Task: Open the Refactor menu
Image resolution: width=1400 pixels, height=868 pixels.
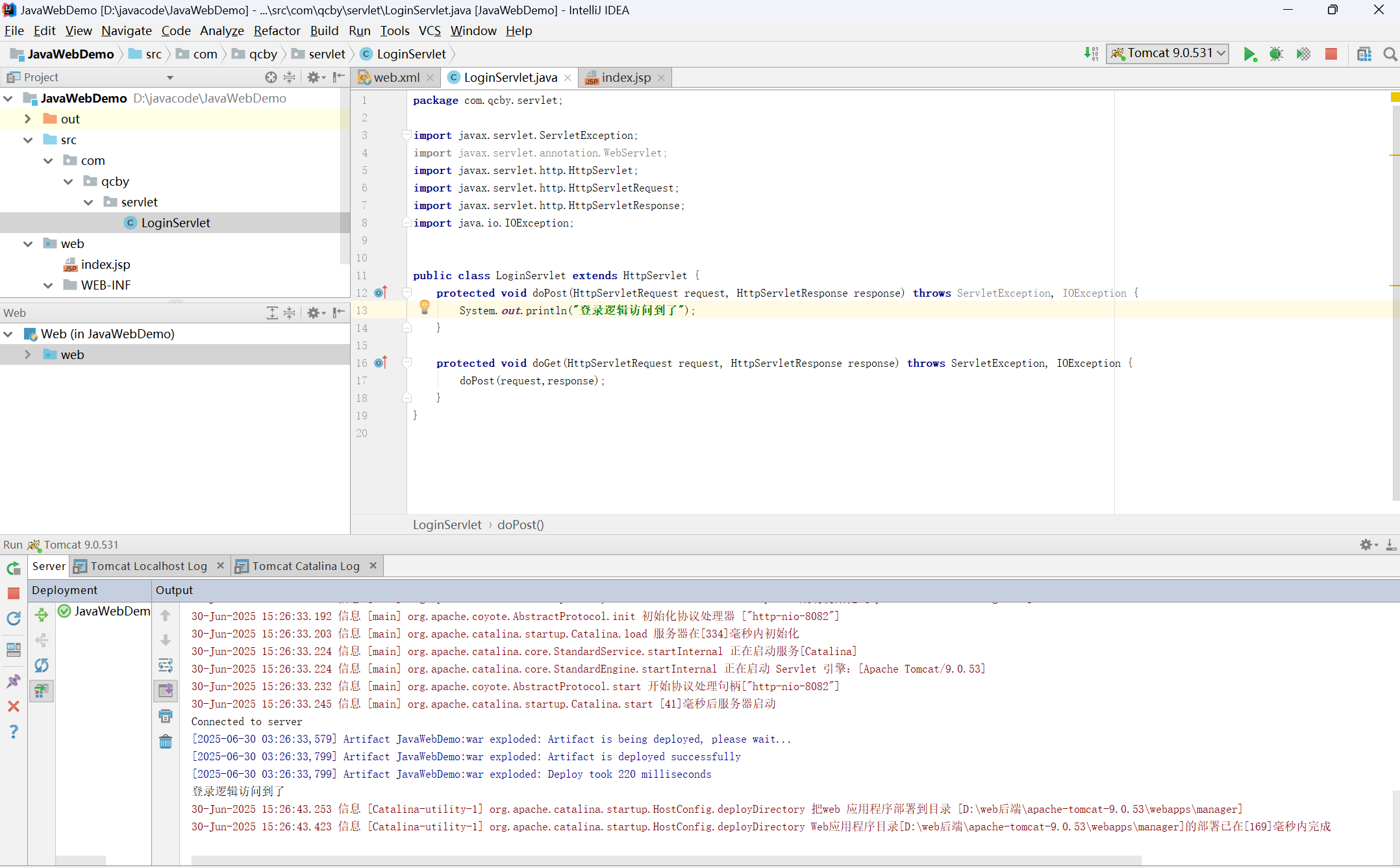Action: click(277, 31)
